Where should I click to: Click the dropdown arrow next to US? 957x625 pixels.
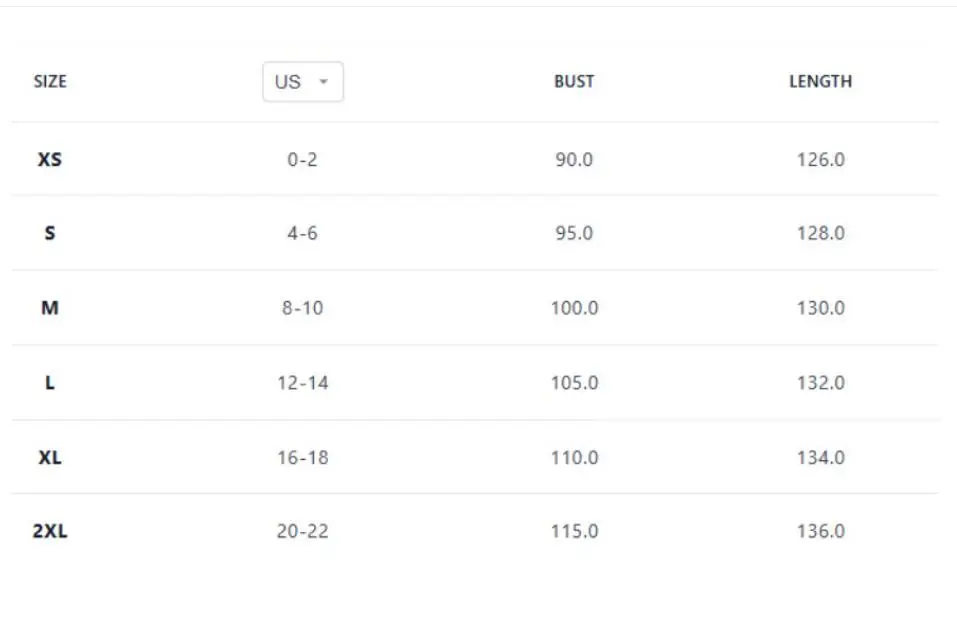tap(323, 81)
